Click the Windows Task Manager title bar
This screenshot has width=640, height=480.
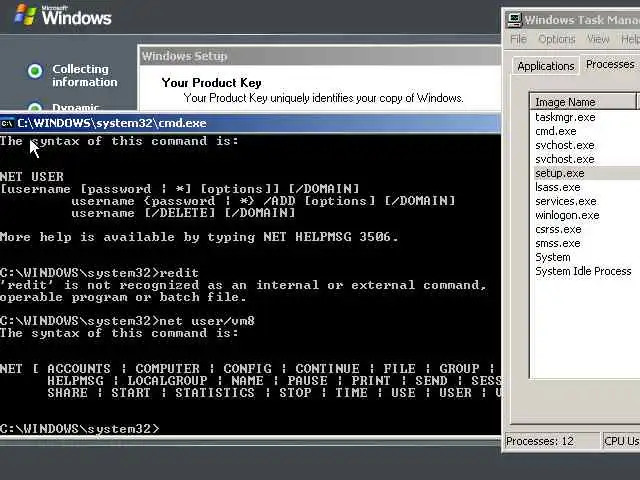571,20
